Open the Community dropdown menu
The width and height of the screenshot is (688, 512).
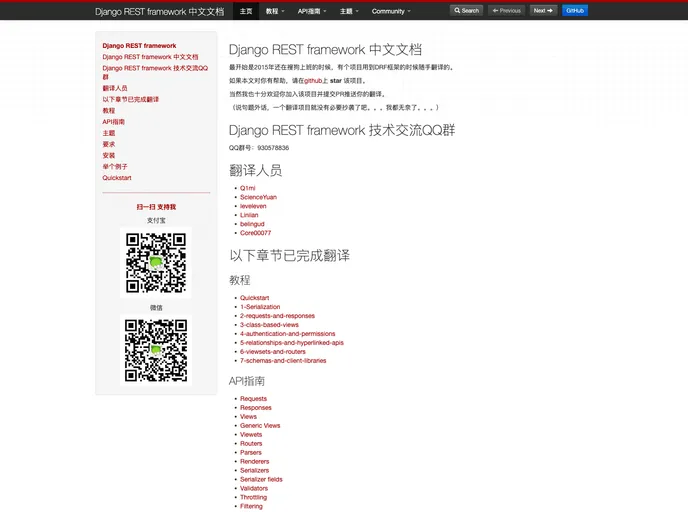391,11
